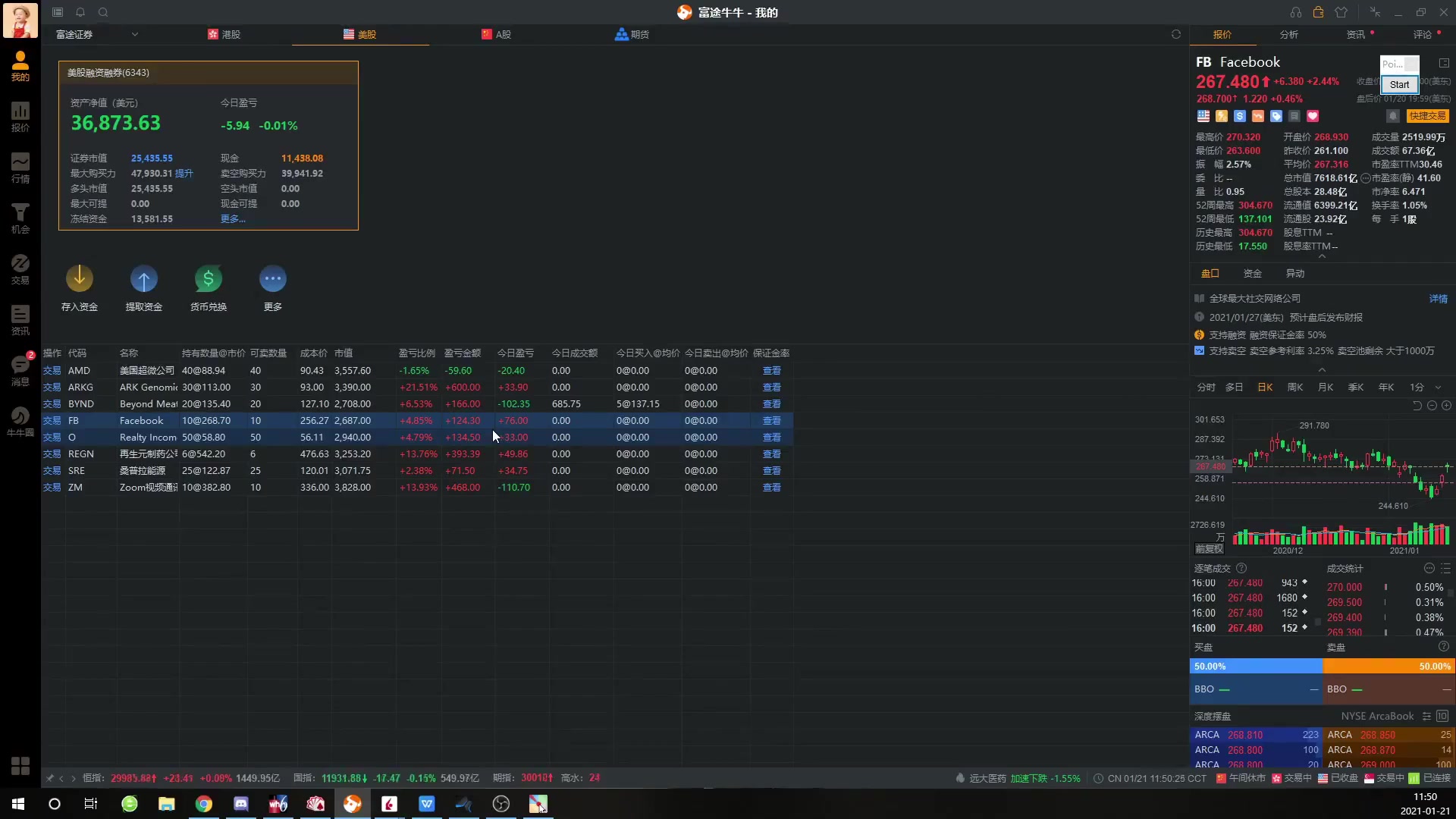Click chart zoom-out minus icon
The image size is (1456, 819).
point(1432,406)
